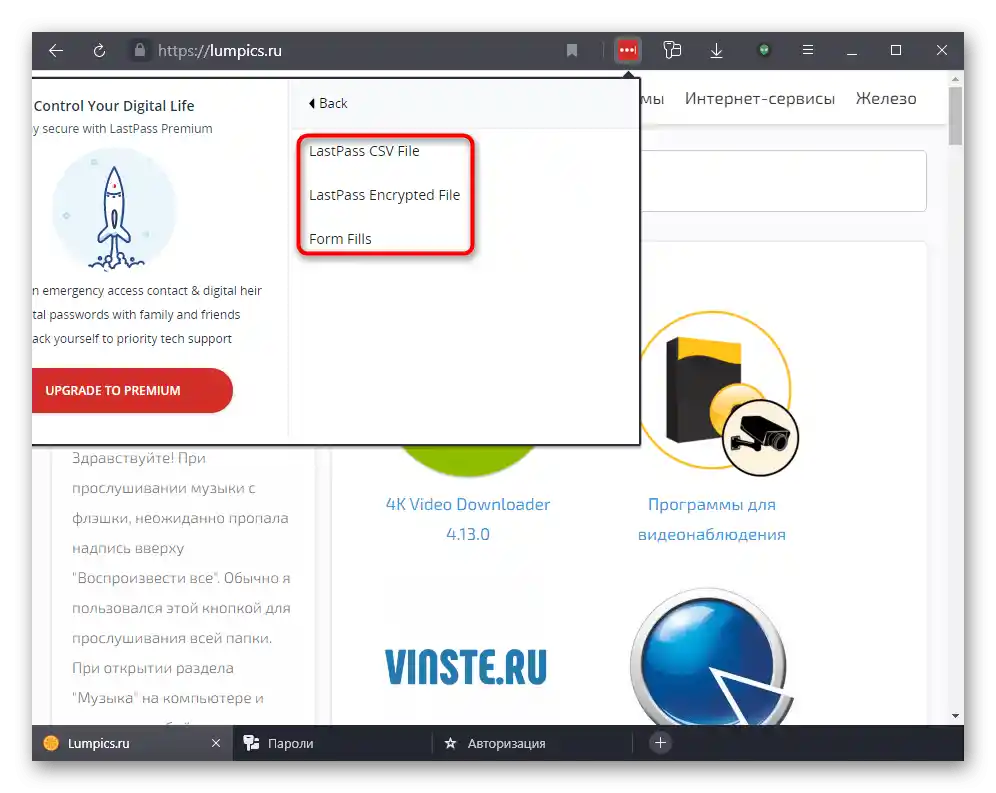
Task: Open the Интернет-сервисы site menu
Action: [759, 98]
